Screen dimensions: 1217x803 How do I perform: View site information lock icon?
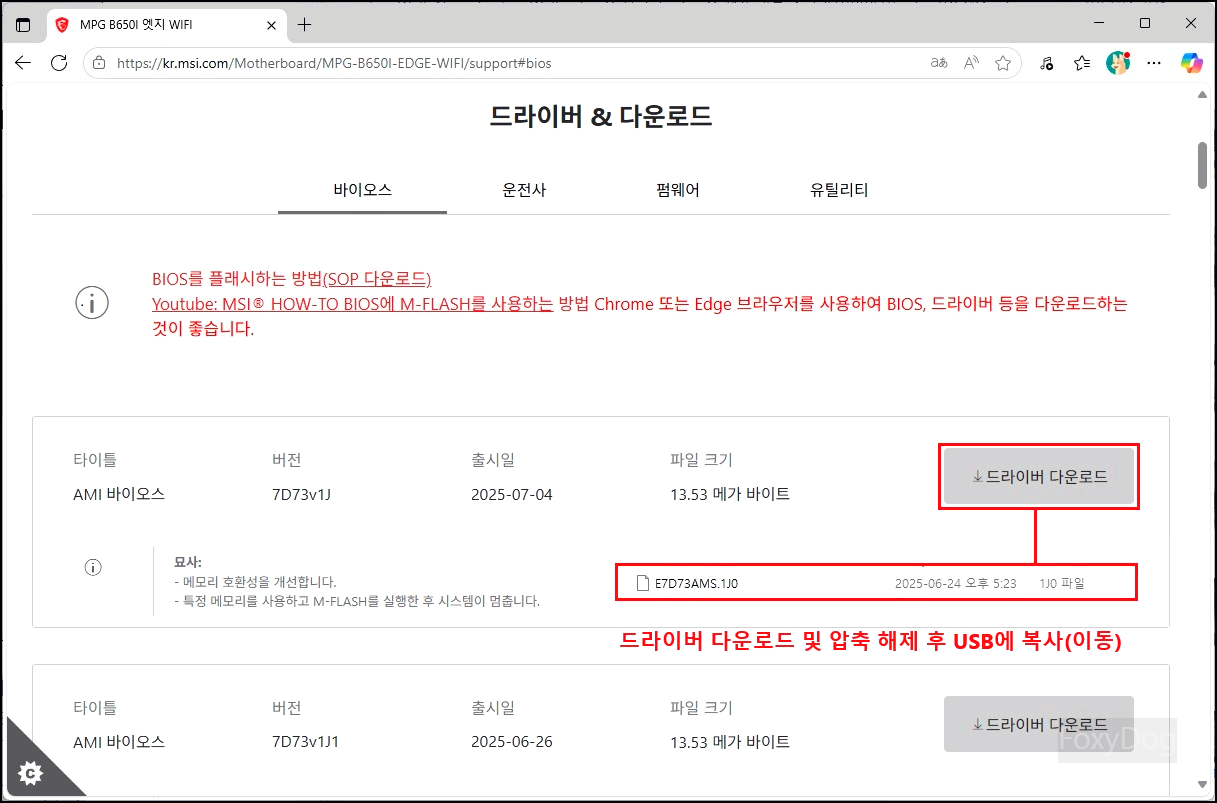click(x=99, y=63)
